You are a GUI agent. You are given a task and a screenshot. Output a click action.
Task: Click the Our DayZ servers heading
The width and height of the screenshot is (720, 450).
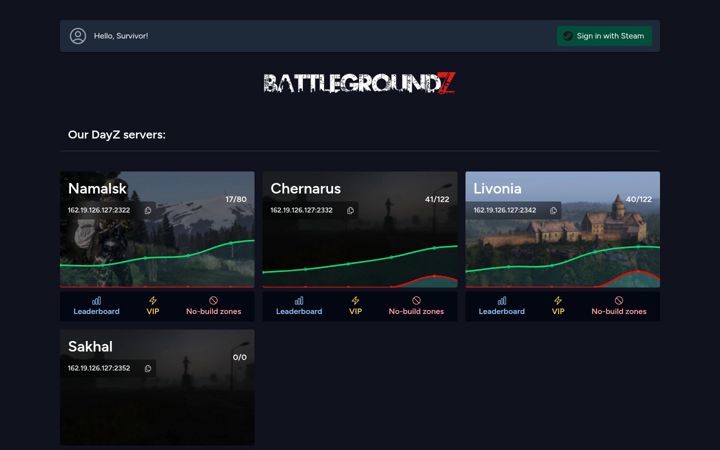point(117,135)
